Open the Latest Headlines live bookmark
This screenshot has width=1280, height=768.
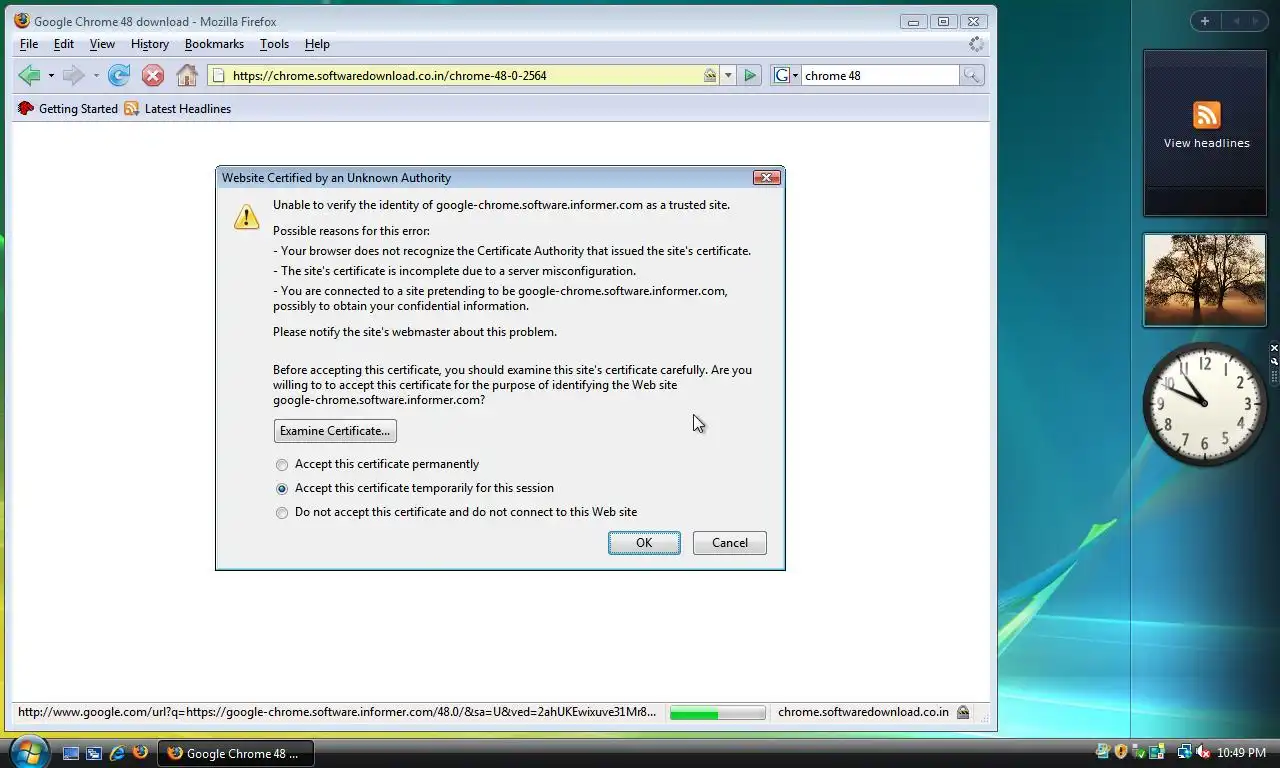pos(178,108)
